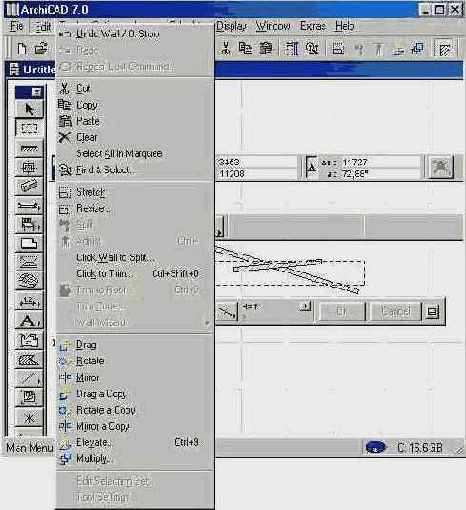Select the Hotspot asterisk tool
Image resolution: width=466 pixels, height=510 pixels.
(29, 417)
